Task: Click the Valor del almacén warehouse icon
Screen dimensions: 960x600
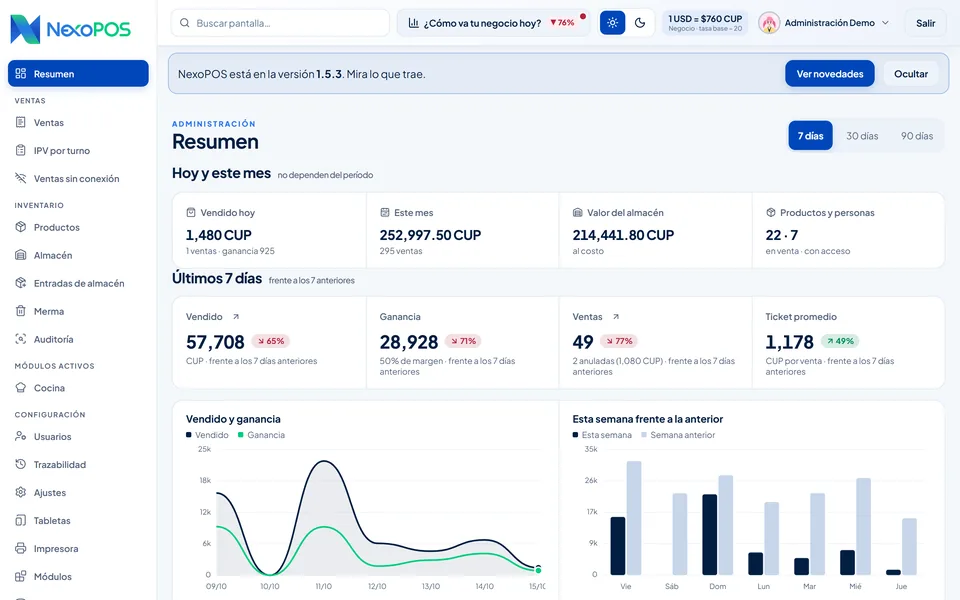Action: coord(577,212)
